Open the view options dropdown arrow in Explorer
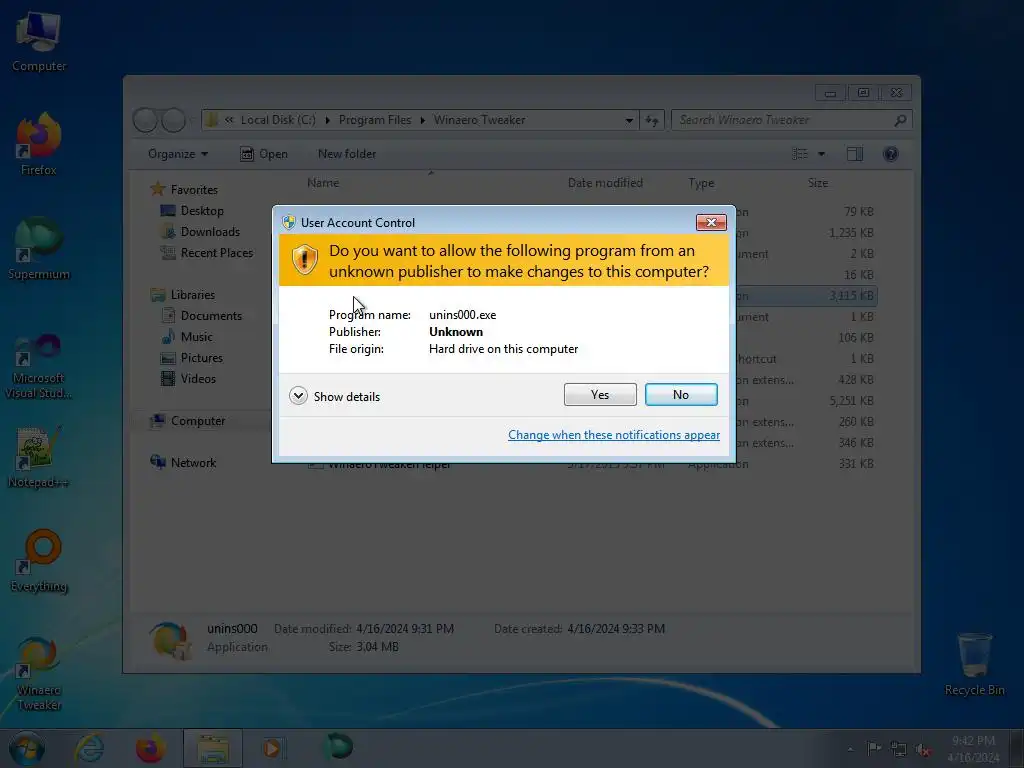Screen dimensions: 1024x768 pos(822,154)
